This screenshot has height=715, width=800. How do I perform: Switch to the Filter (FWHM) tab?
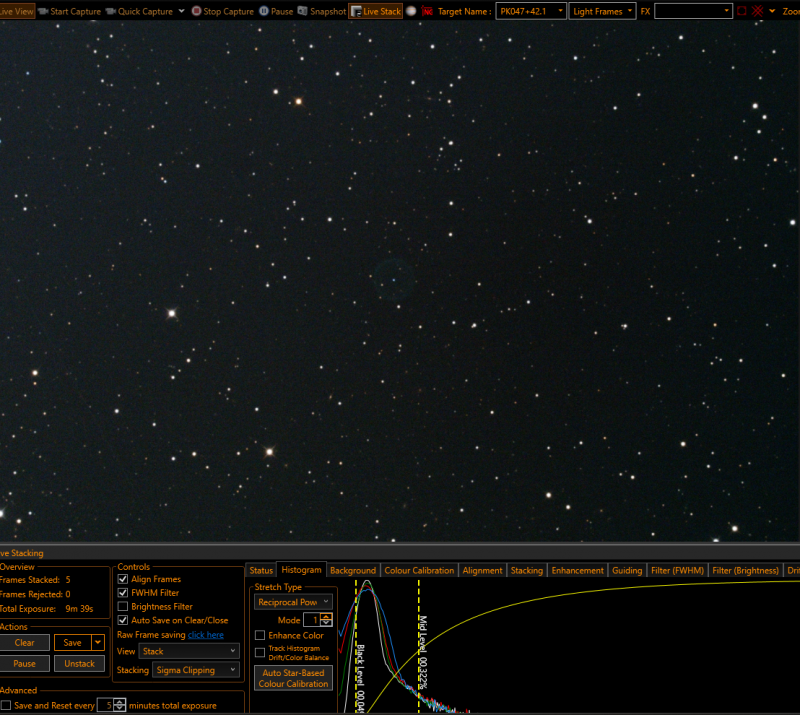point(677,570)
